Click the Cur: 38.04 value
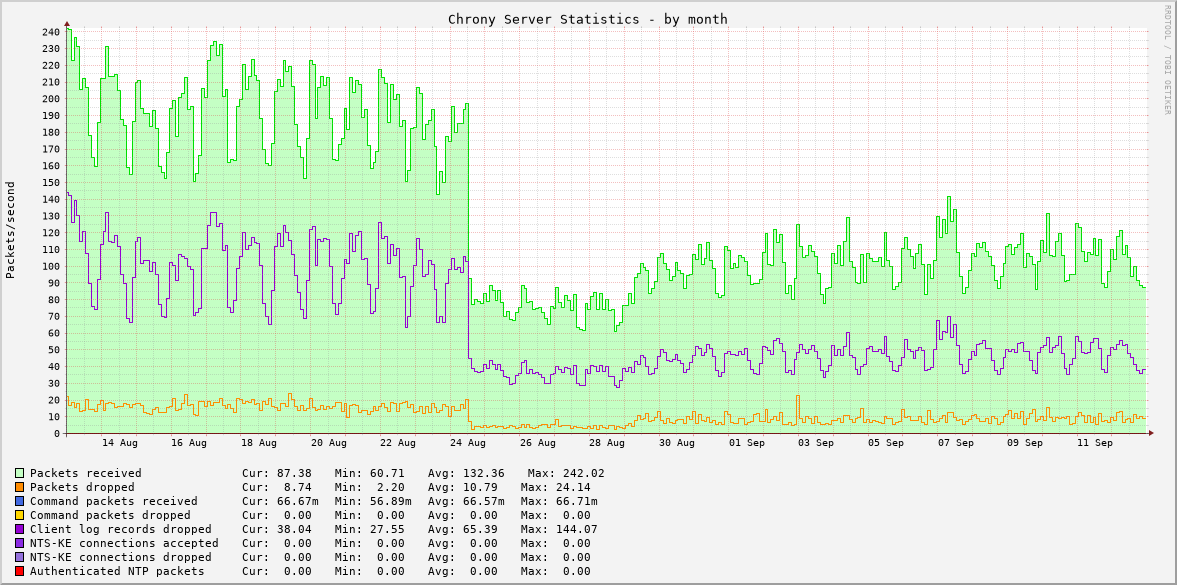This screenshot has width=1177, height=585. click(277, 529)
